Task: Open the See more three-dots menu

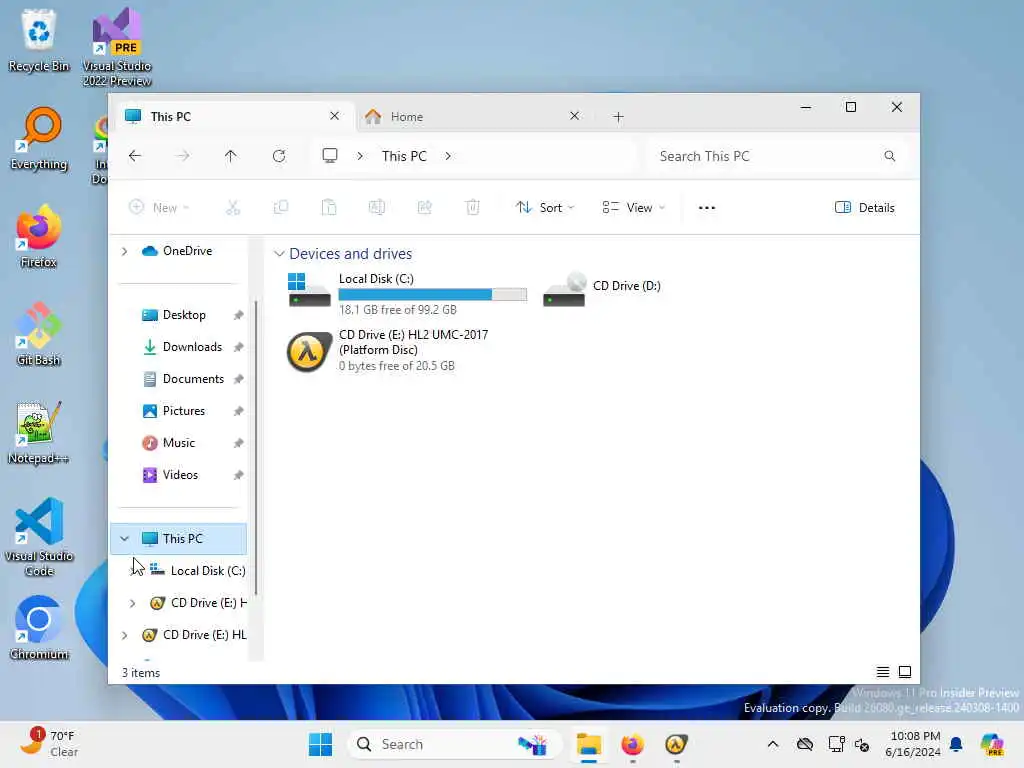Action: pyautogui.click(x=707, y=208)
